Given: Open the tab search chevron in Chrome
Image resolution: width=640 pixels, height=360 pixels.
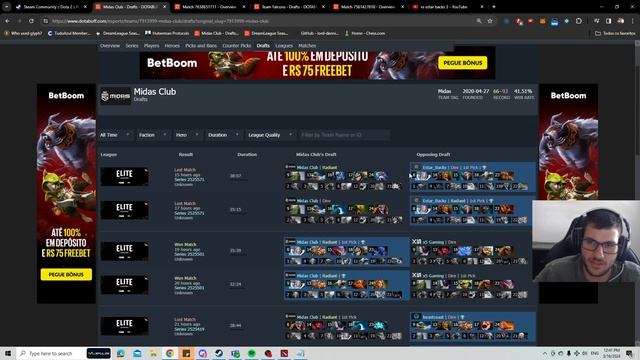Looking at the screenshot, I should pos(7,7).
